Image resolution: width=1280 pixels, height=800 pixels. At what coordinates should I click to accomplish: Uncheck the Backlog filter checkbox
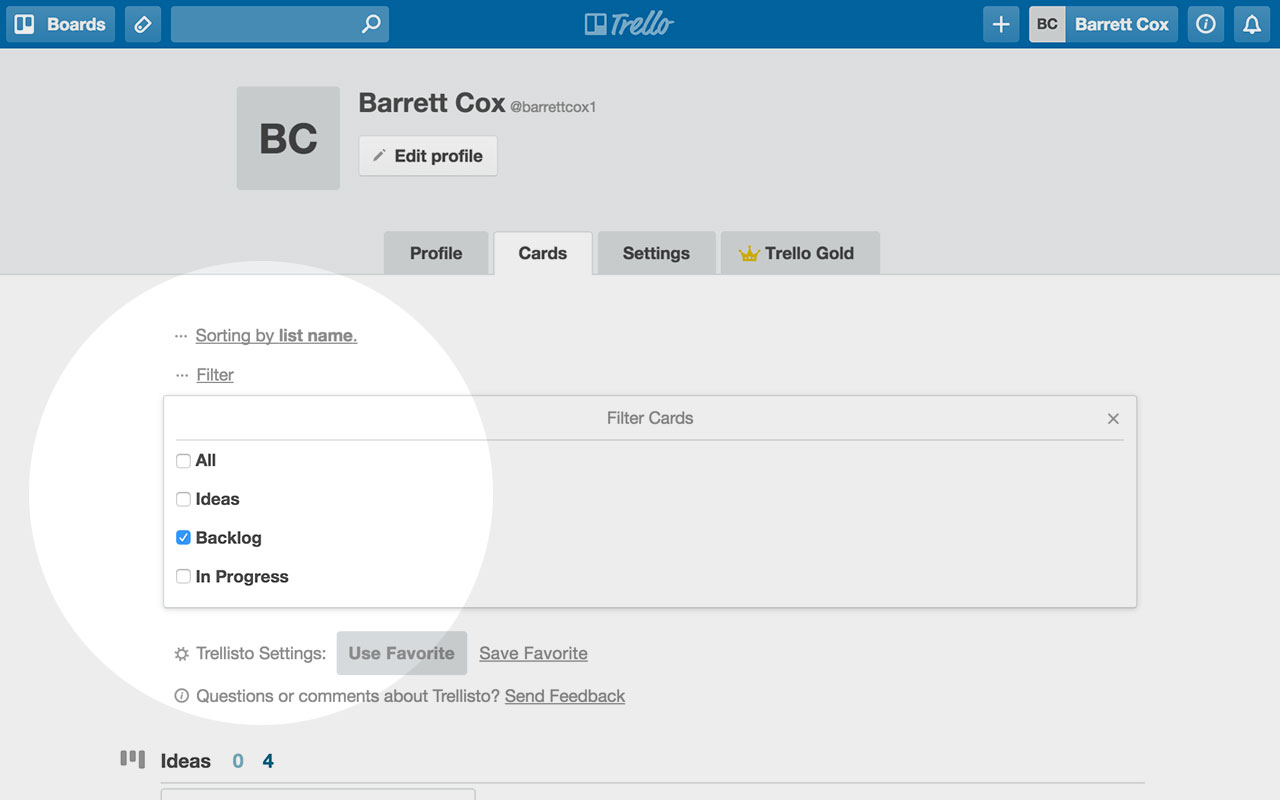click(183, 538)
